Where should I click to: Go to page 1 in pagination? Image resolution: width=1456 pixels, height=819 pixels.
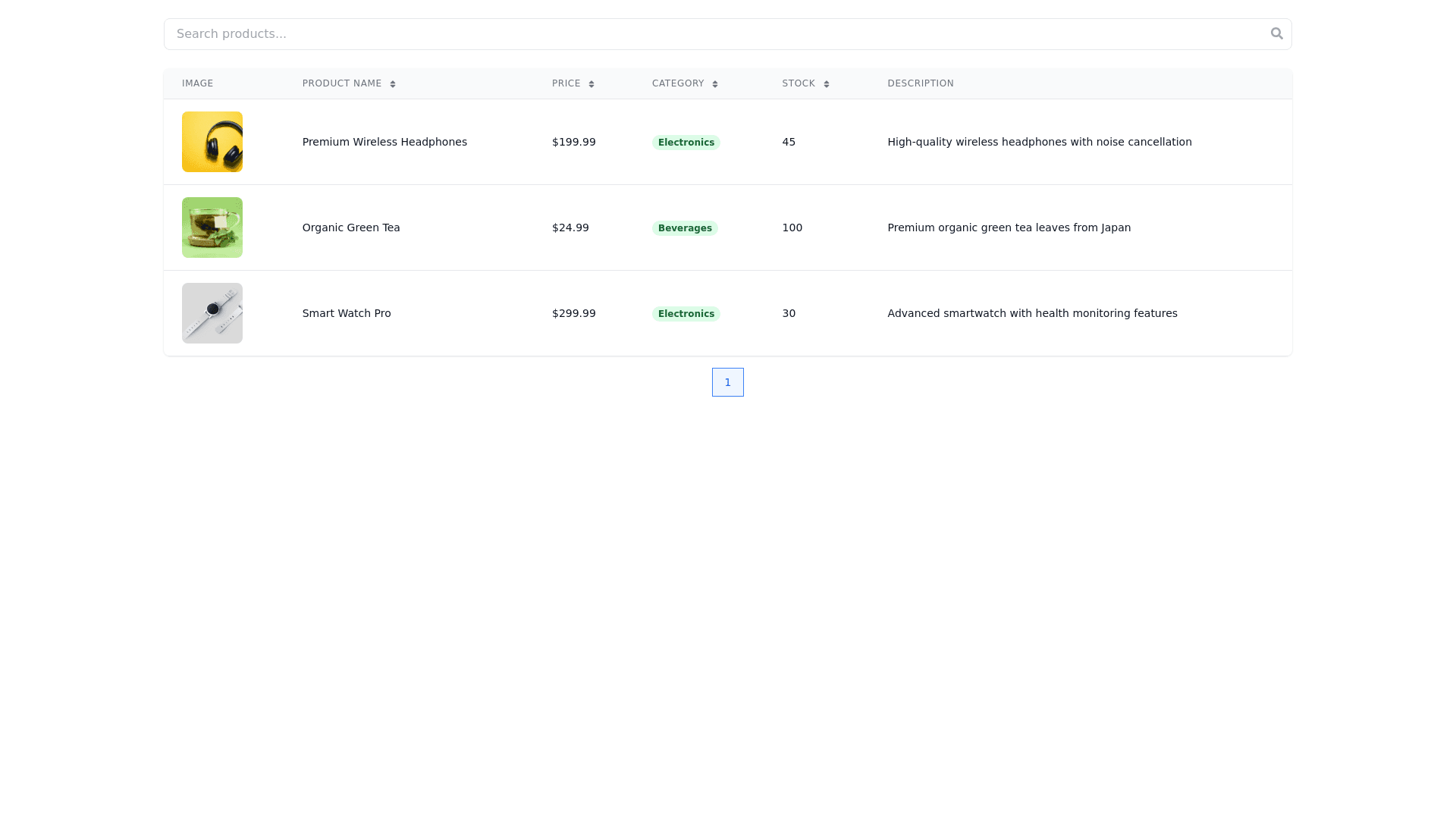pyautogui.click(x=728, y=382)
